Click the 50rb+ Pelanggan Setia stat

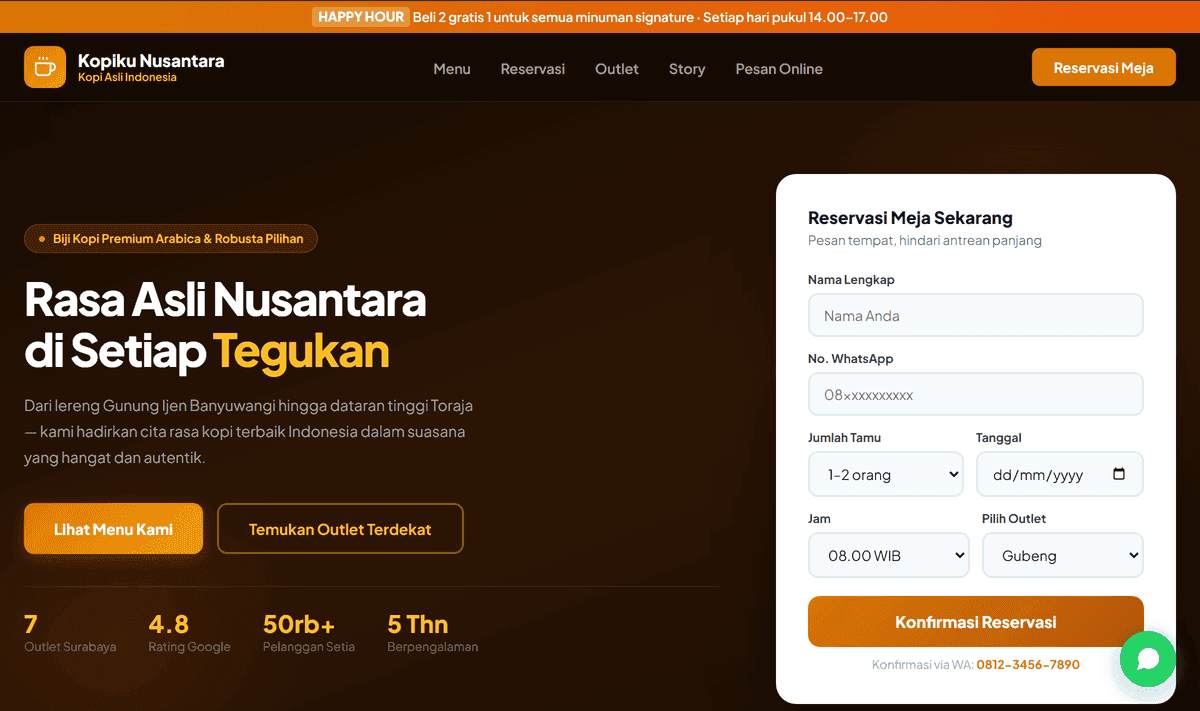pos(309,634)
